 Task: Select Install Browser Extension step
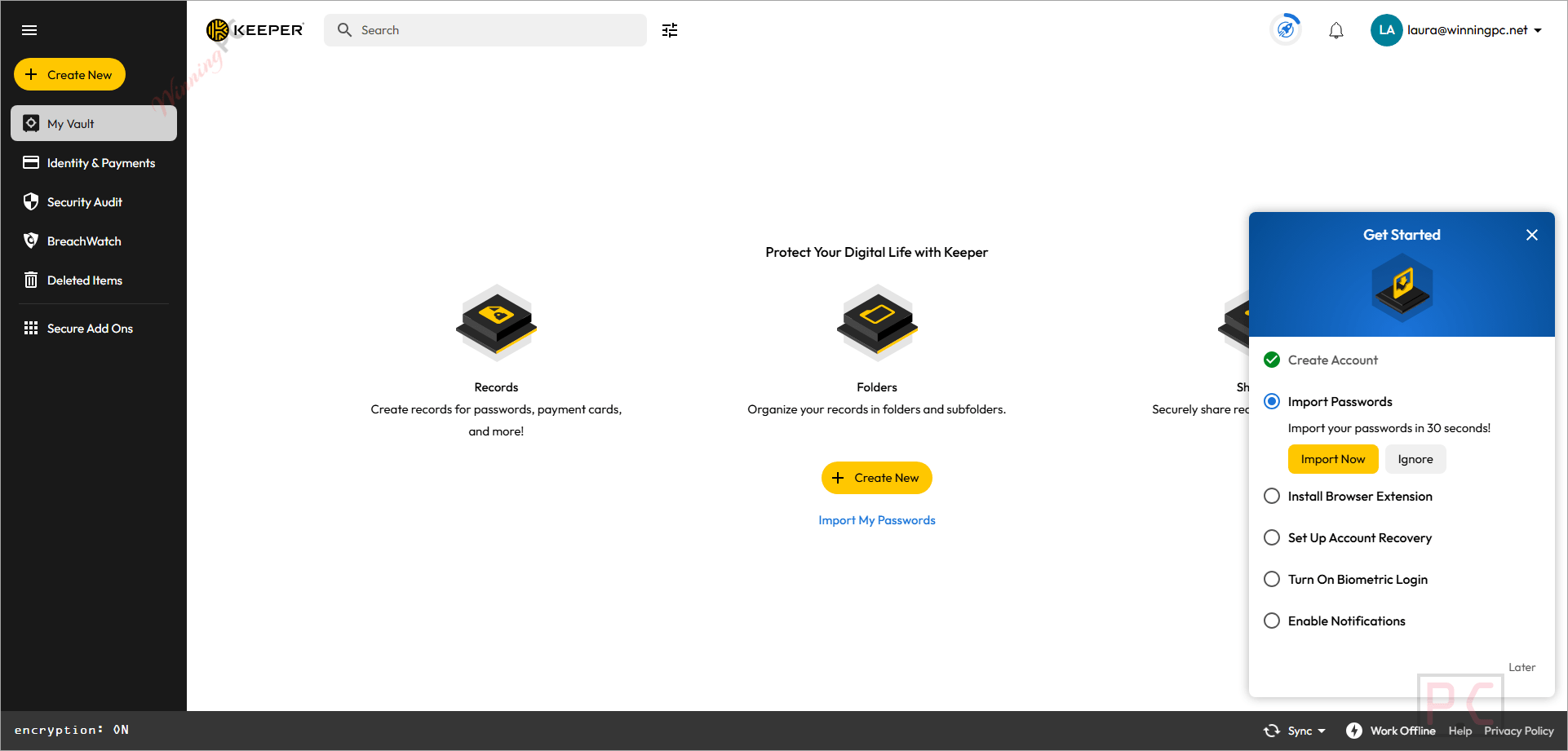[1272, 496]
